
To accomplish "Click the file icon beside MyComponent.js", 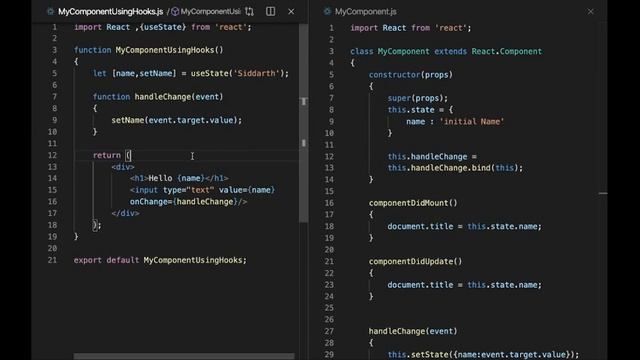I will tap(327, 11).
